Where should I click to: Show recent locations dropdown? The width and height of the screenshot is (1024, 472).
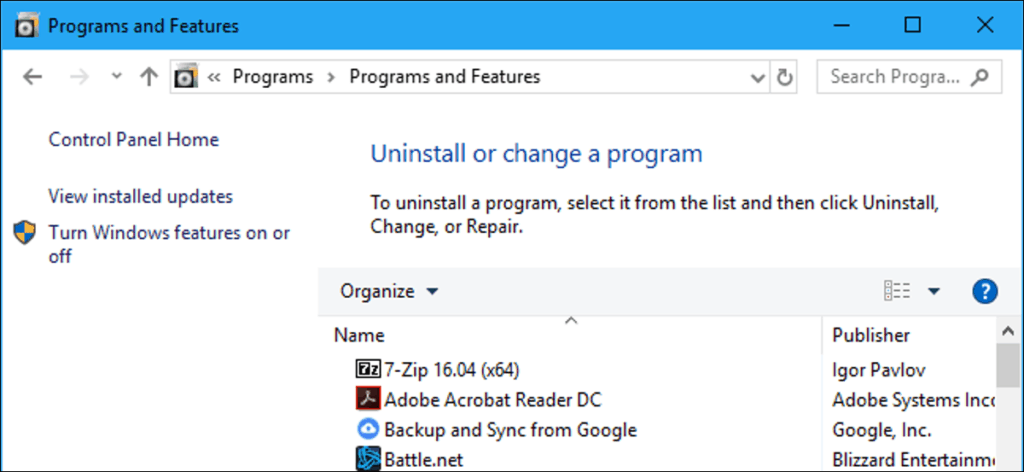click(x=116, y=77)
